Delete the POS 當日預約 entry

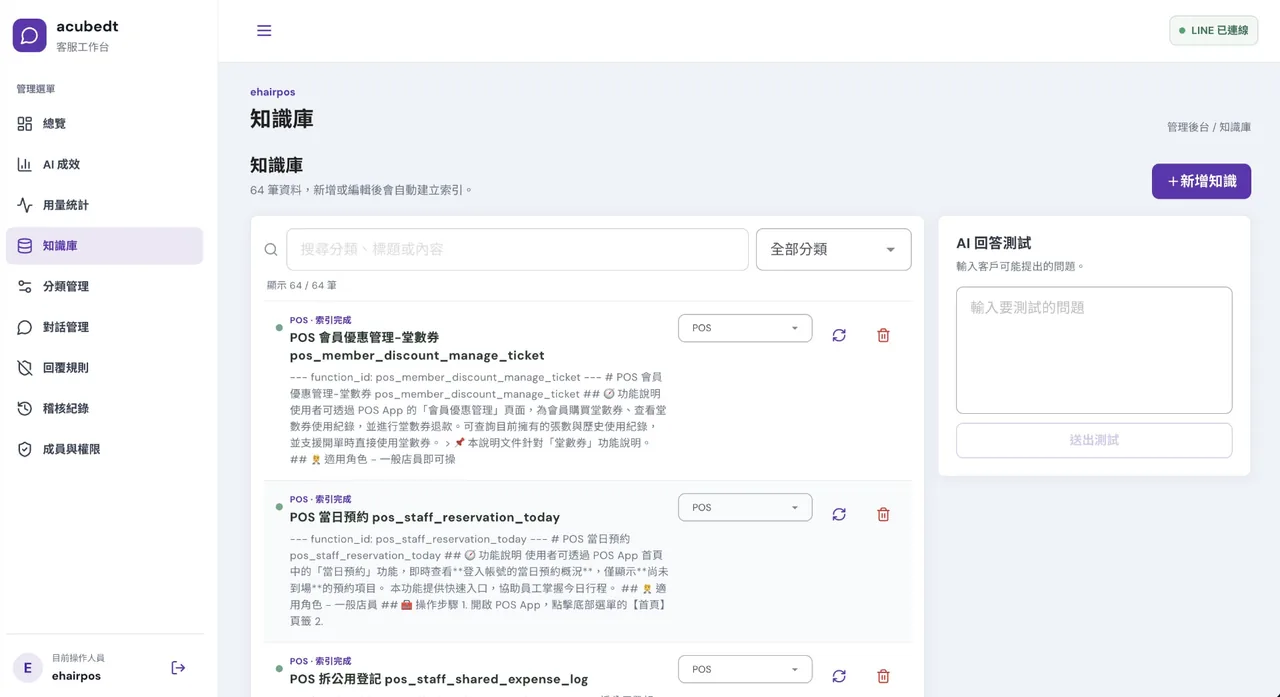(883, 514)
